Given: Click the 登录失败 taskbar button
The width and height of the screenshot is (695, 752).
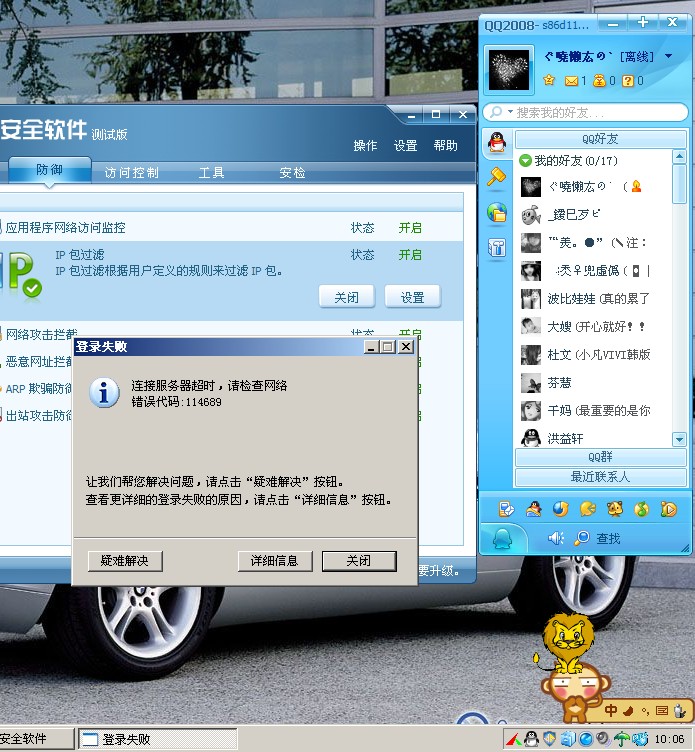Looking at the screenshot, I should pyautogui.click(x=158, y=739).
